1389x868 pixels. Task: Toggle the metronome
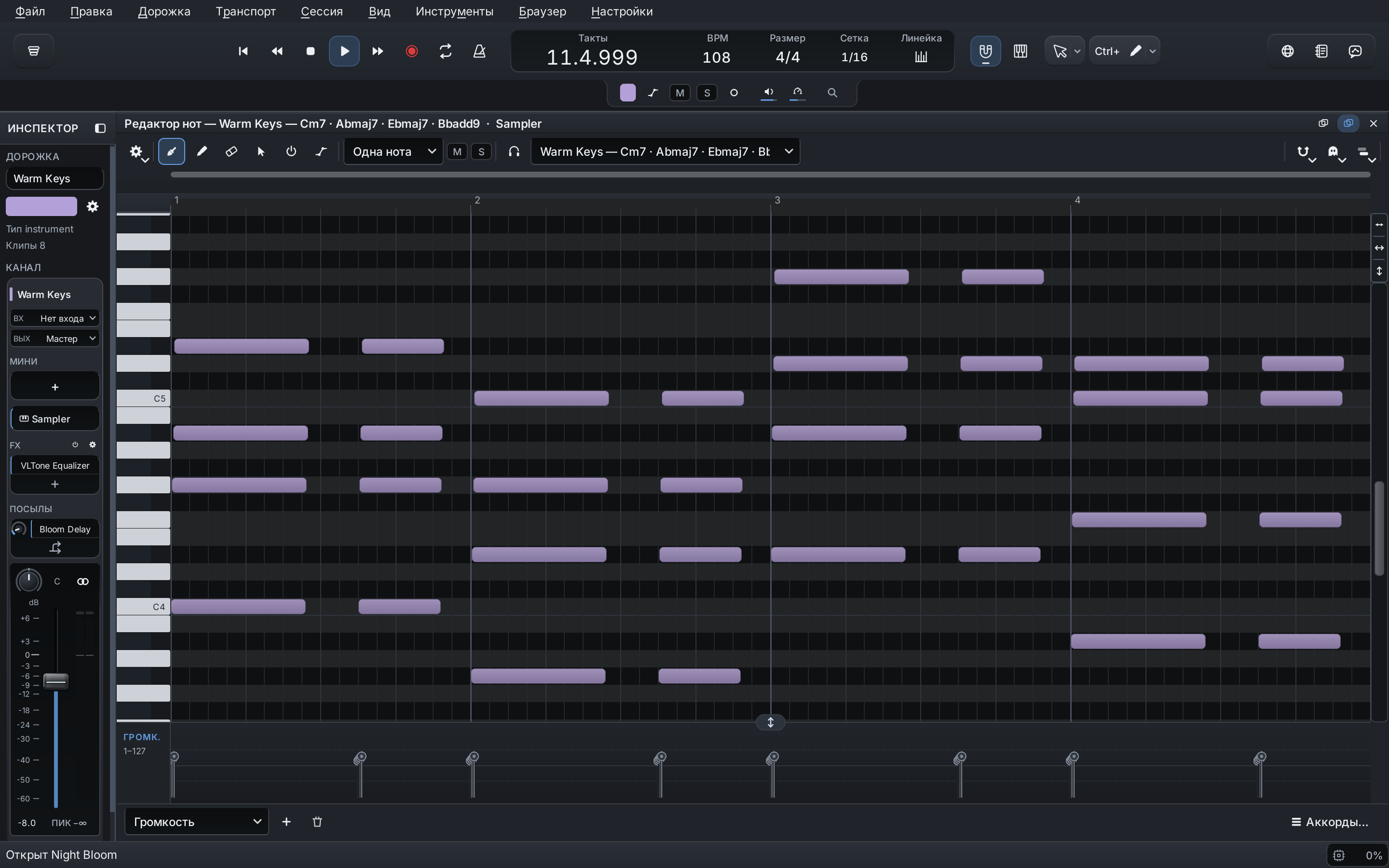pos(479,51)
